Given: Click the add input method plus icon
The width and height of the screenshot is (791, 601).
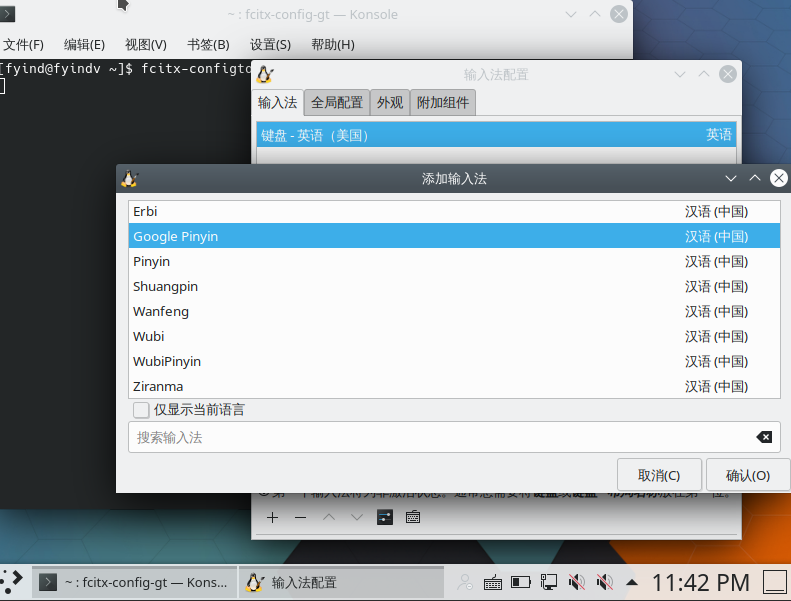Looking at the screenshot, I should [x=272, y=517].
